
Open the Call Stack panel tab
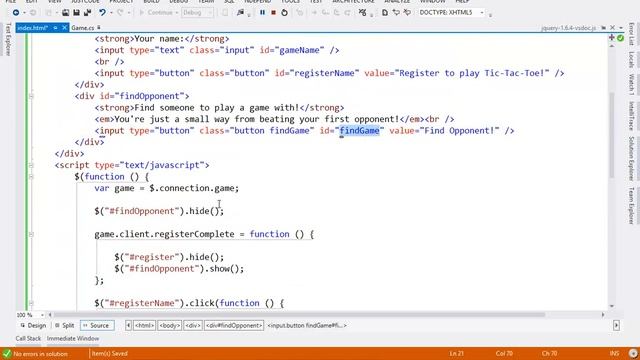click(x=28, y=338)
